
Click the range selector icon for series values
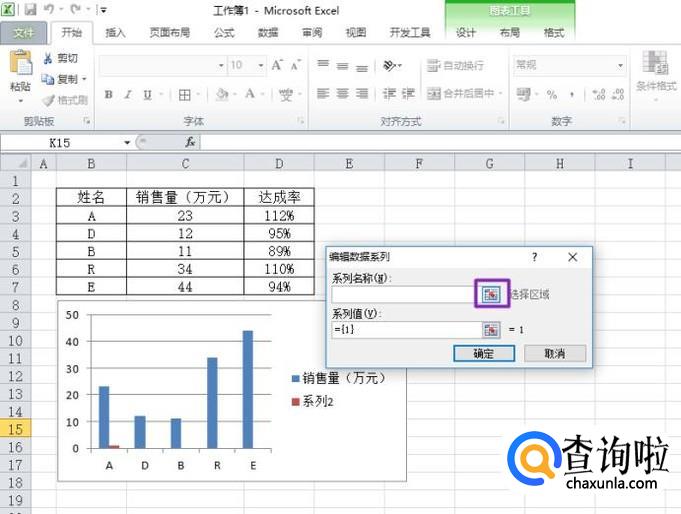pos(491,329)
